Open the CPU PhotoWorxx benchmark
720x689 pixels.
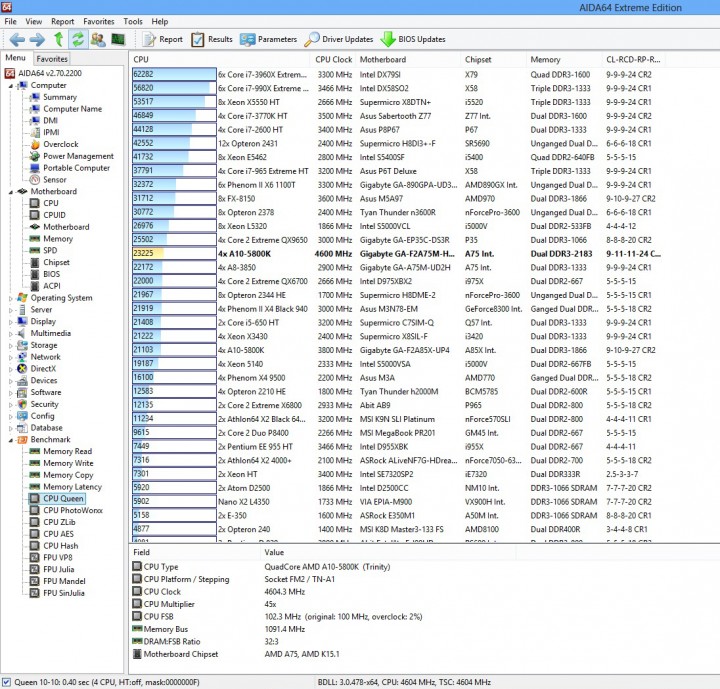[73, 510]
